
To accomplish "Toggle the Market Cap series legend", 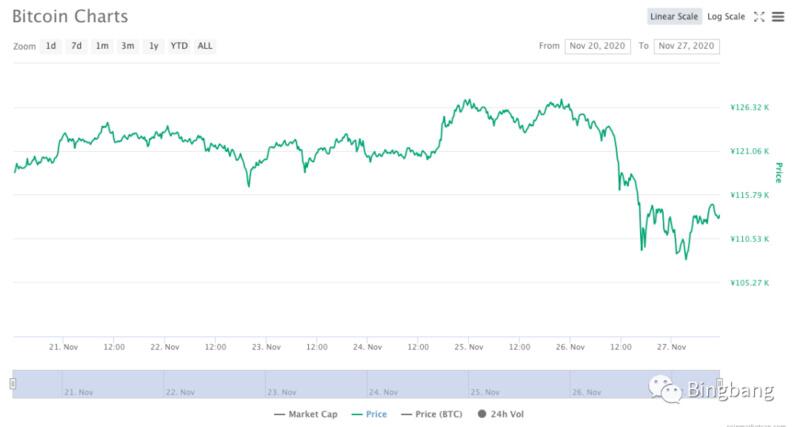I will click(306, 413).
